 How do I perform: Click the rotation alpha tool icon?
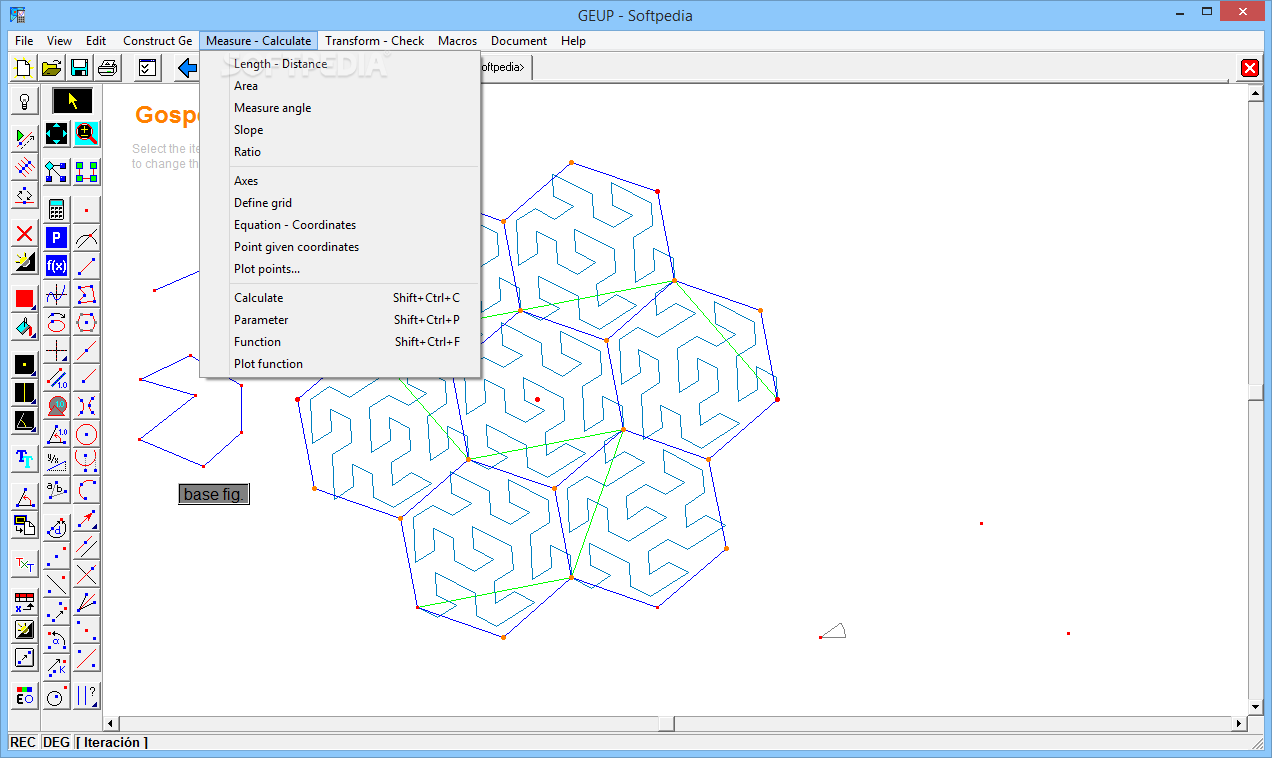(x=56, y=638)
